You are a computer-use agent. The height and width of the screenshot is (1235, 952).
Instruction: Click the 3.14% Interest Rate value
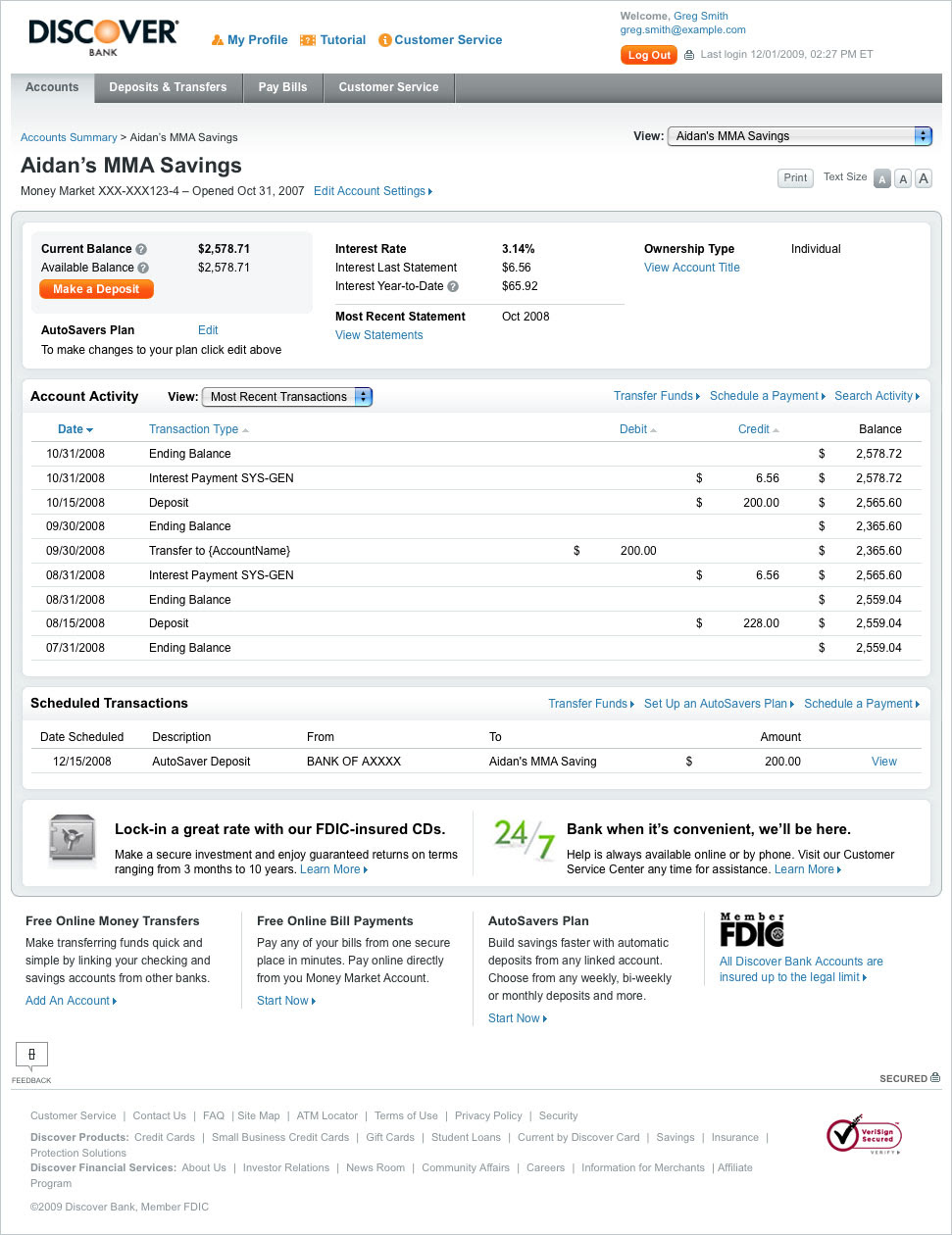(x=519, y=249)
